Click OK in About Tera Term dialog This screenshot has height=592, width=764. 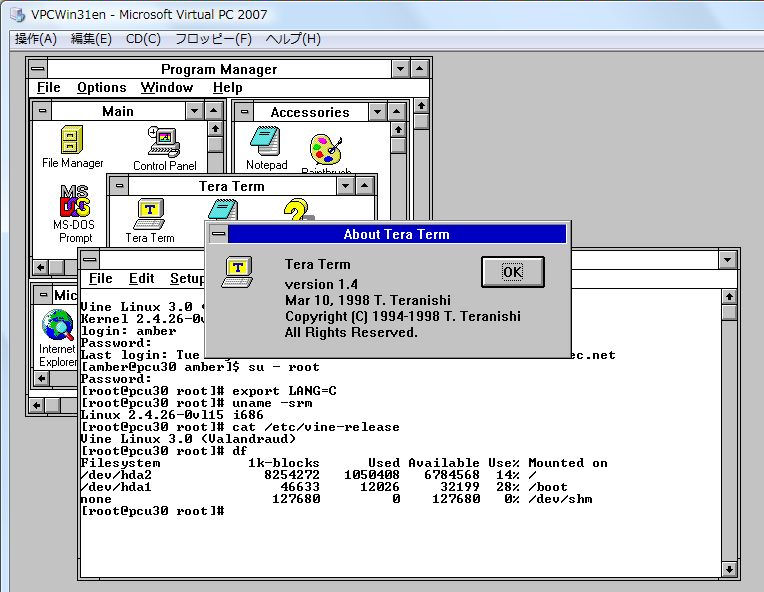(x=513, y=272)
